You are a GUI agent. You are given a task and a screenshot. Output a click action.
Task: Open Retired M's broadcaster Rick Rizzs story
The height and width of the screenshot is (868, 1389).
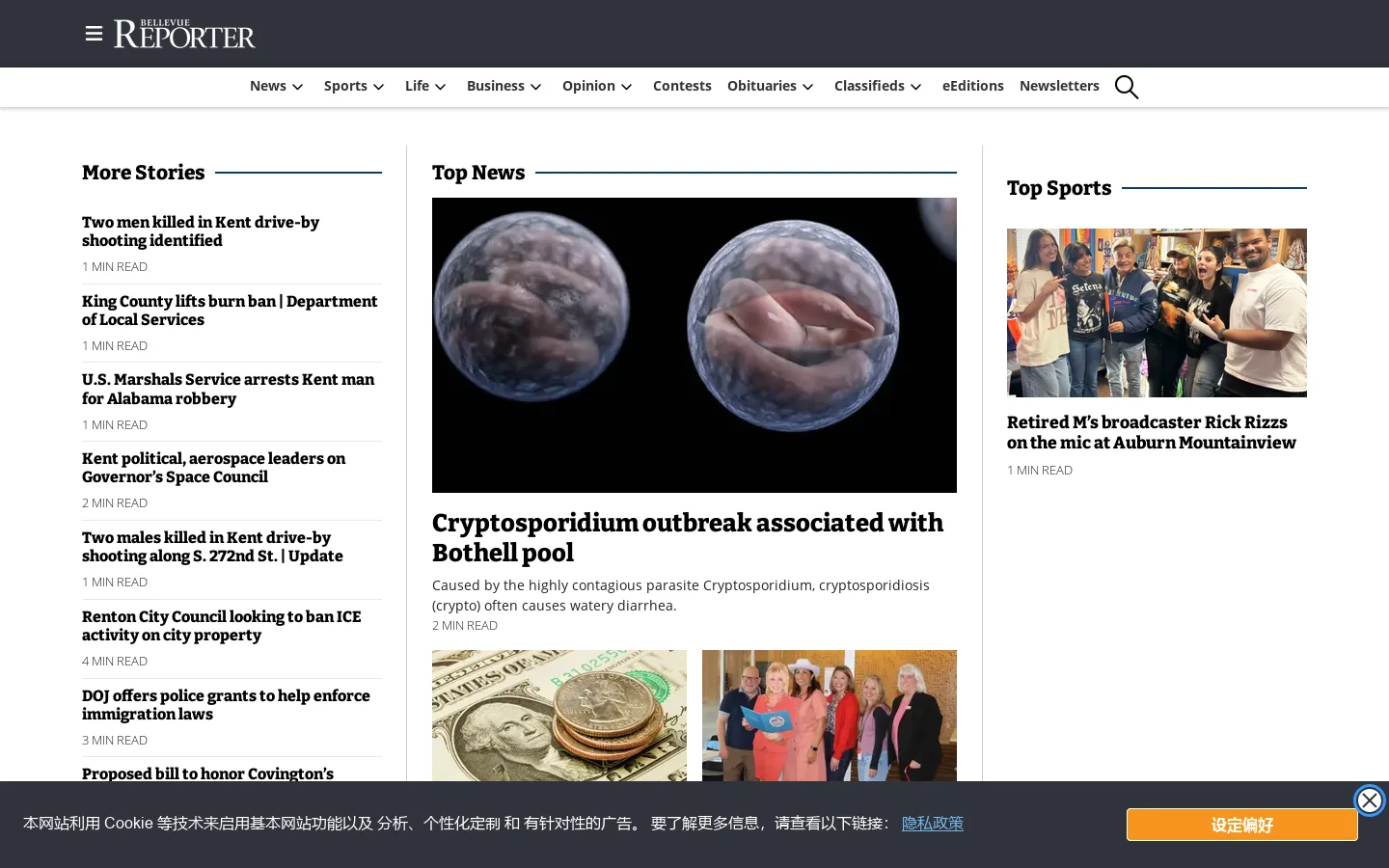click(1152, 432)
